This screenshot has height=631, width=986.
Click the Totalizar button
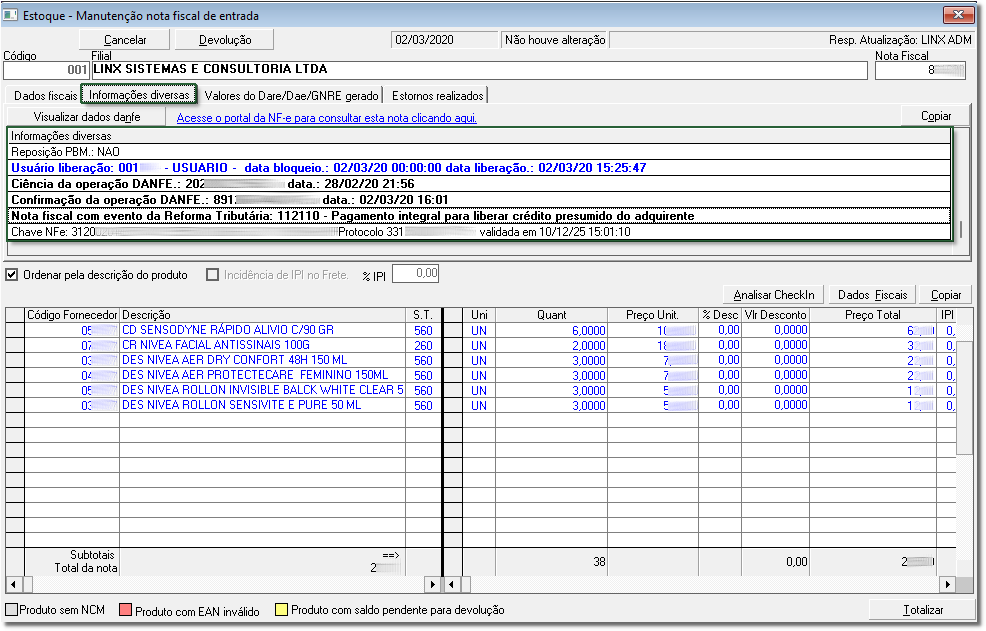pyautogui.click(x=922, y=610)
